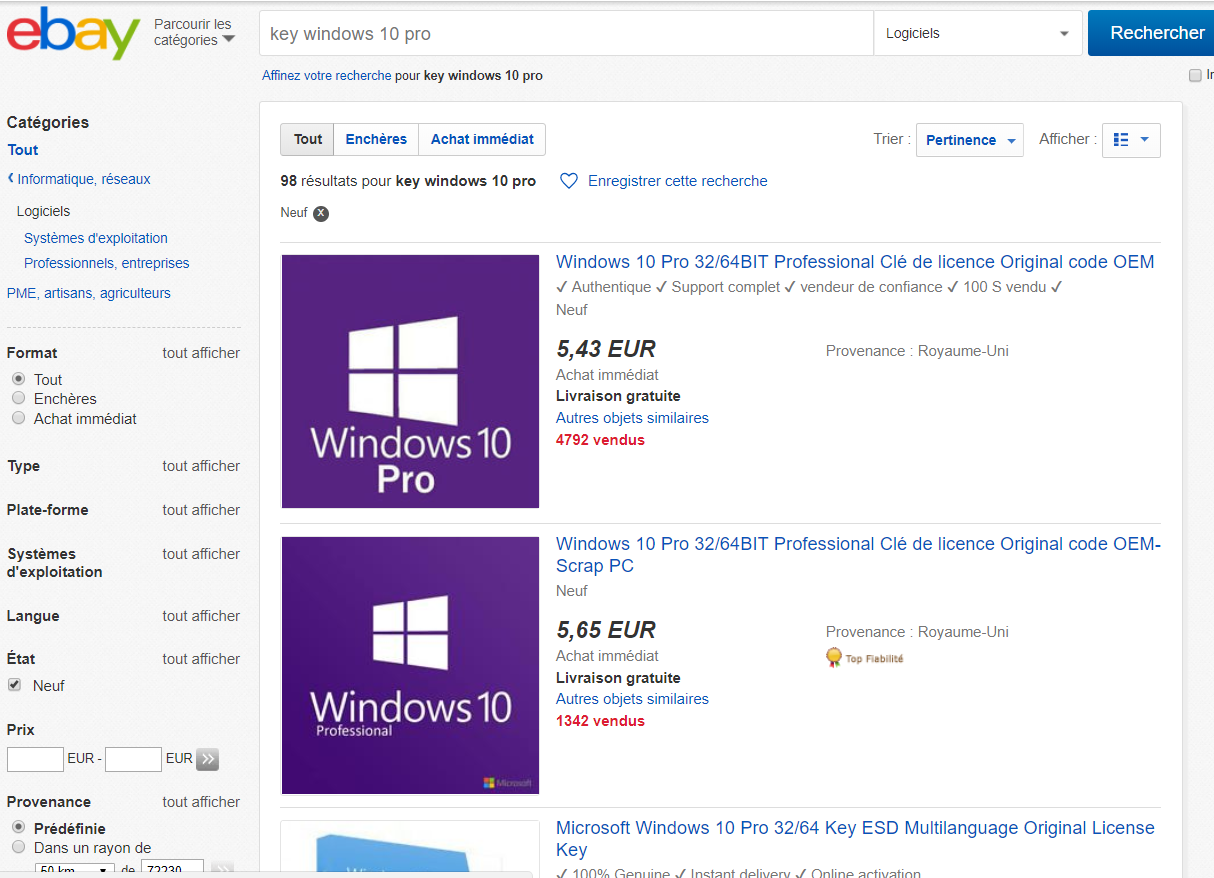Select the Prédéfinie provenance radio button
Screen dimensions: 1214x878
(18, 828)
